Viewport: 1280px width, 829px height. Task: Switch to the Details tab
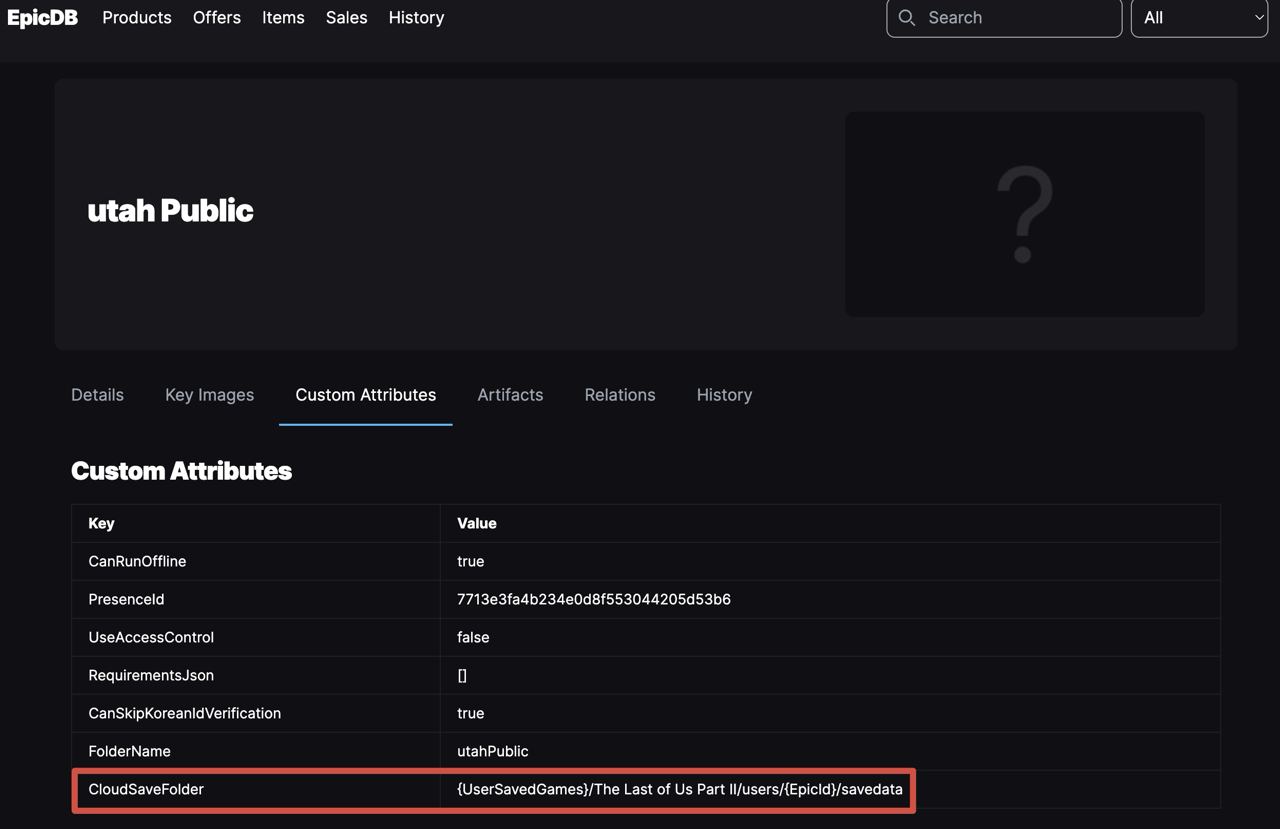(x=97, y=395)
